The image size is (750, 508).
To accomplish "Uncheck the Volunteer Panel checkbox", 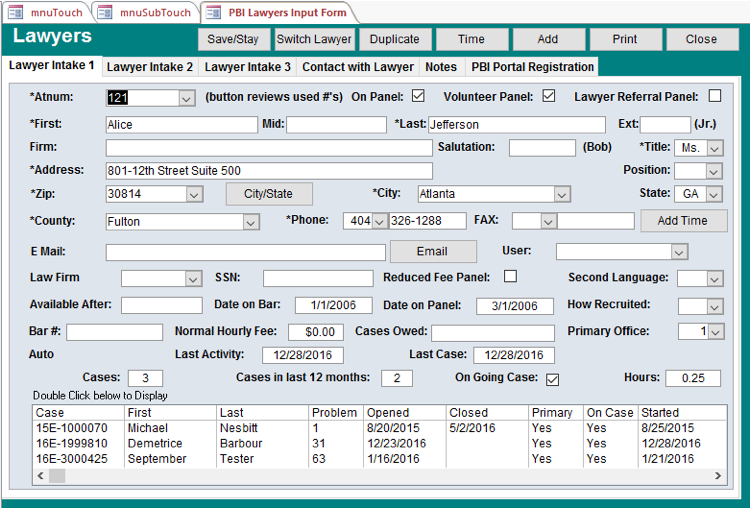I will click(548, 97).
